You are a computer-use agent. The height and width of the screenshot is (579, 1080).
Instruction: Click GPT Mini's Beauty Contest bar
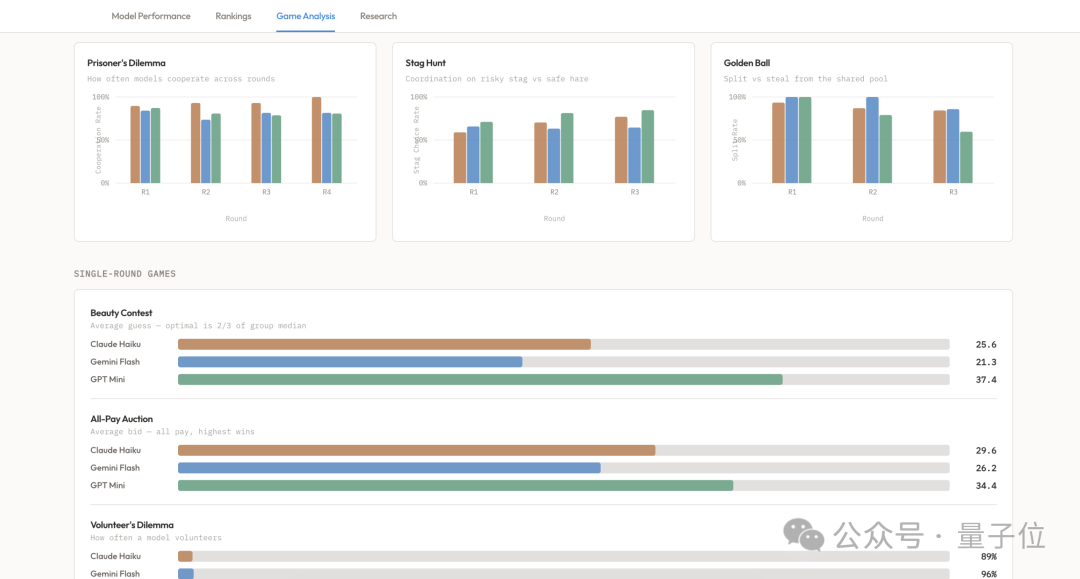pyautogui.click(x=480, y=379)
